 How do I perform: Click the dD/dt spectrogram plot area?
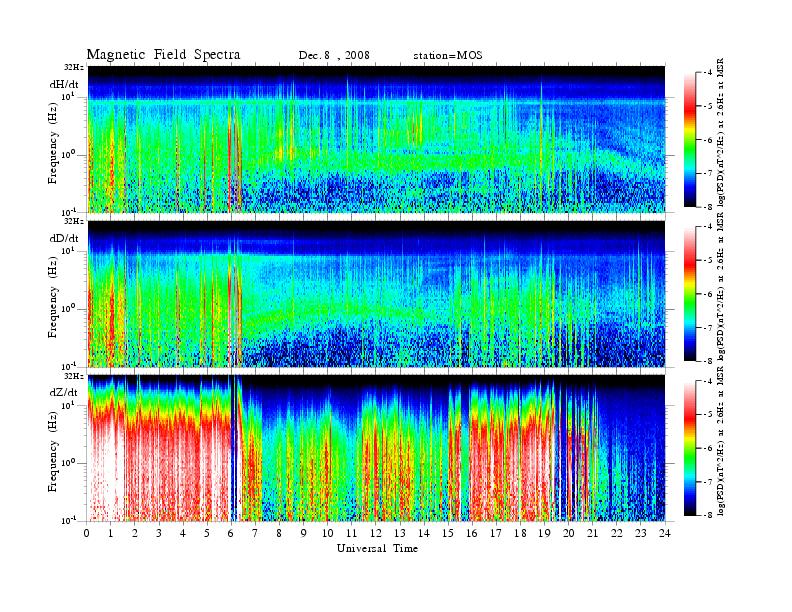[x=376, y=294]
